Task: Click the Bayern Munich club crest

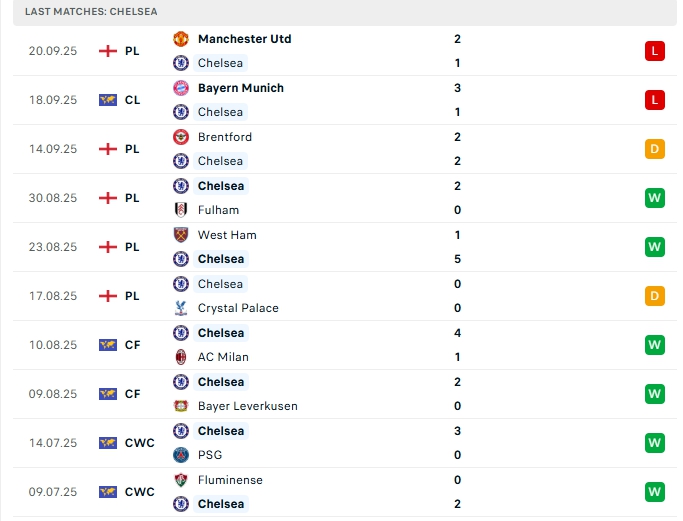Action: (x=181, y=88)
